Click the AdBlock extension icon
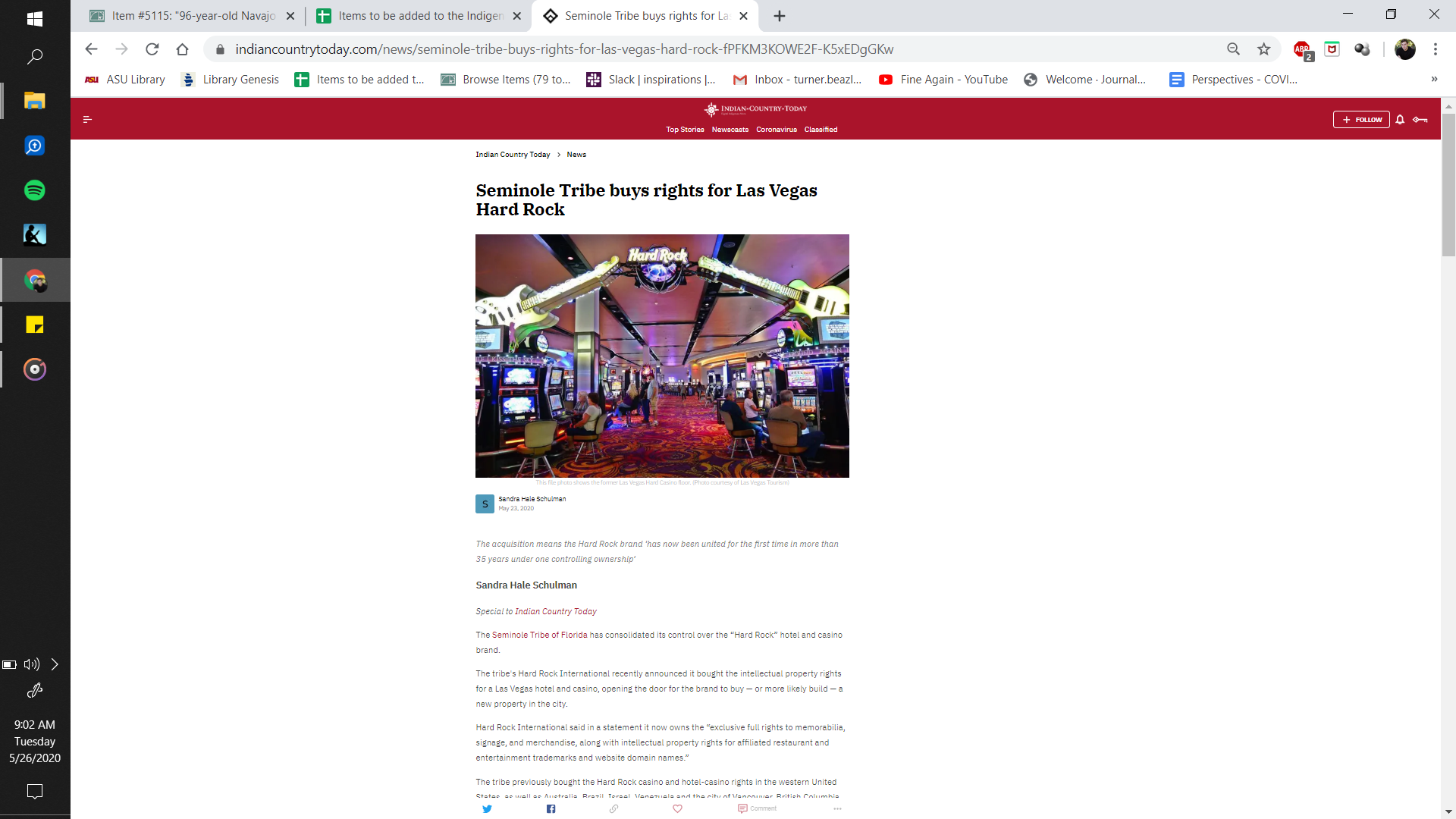1456x819 pixels. (1302, 49)
